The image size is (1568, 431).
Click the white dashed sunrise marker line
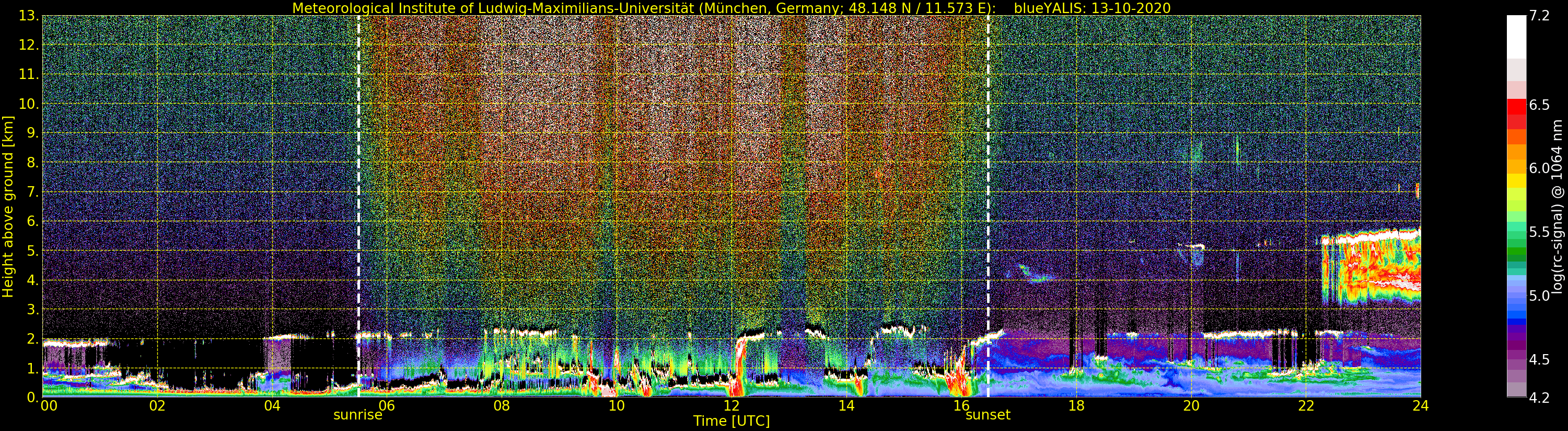click(x=358, y=206)
